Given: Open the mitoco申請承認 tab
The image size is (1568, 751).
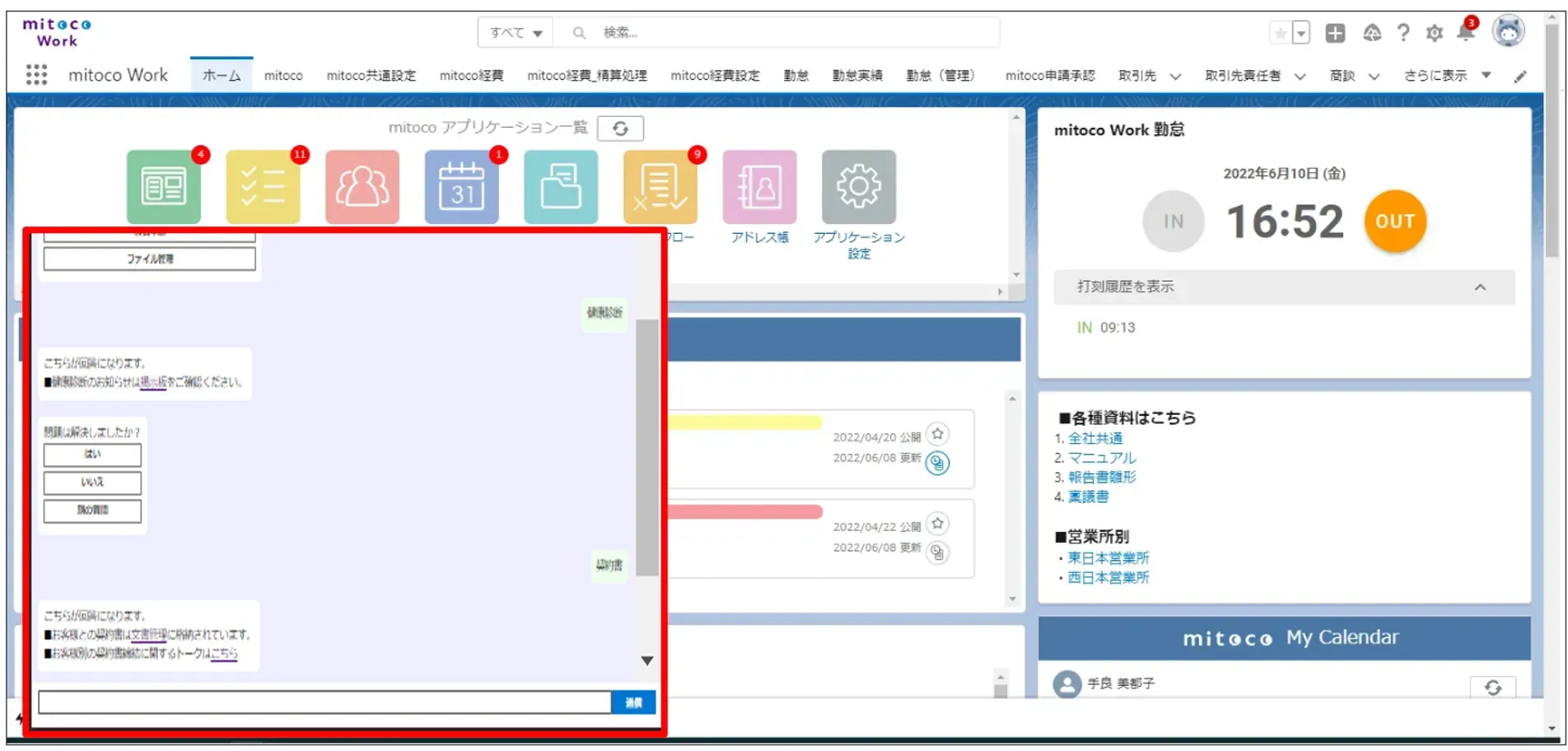Looking at the screenshot, I should click(1050, 76).
